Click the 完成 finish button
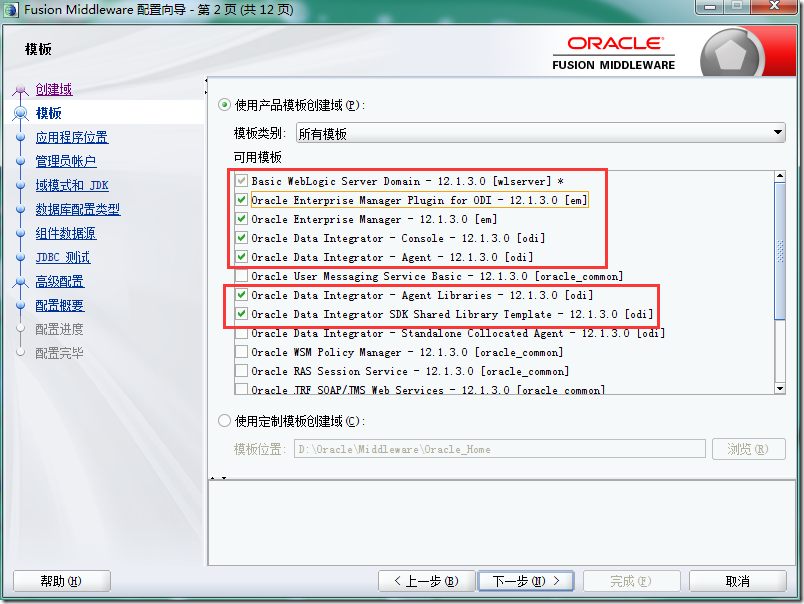The height and width of the screenshot is (604, 804). (631, 581)
